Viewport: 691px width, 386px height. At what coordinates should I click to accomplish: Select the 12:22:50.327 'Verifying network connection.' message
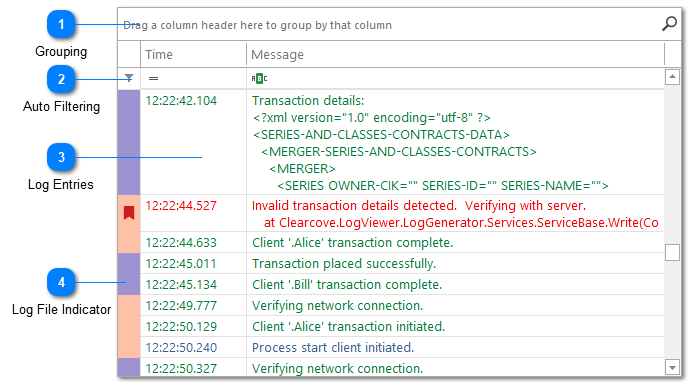pyautogui.click(x=338, y=369)
